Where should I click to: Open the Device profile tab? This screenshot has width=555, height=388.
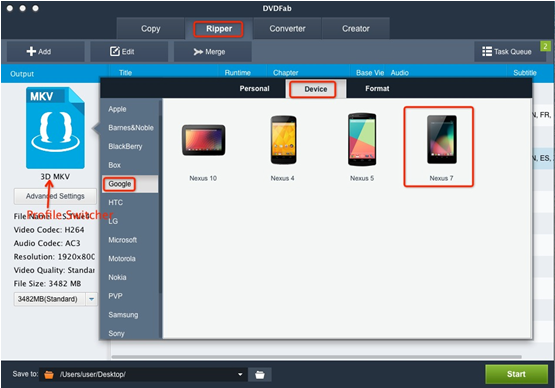tap(316, 89)
